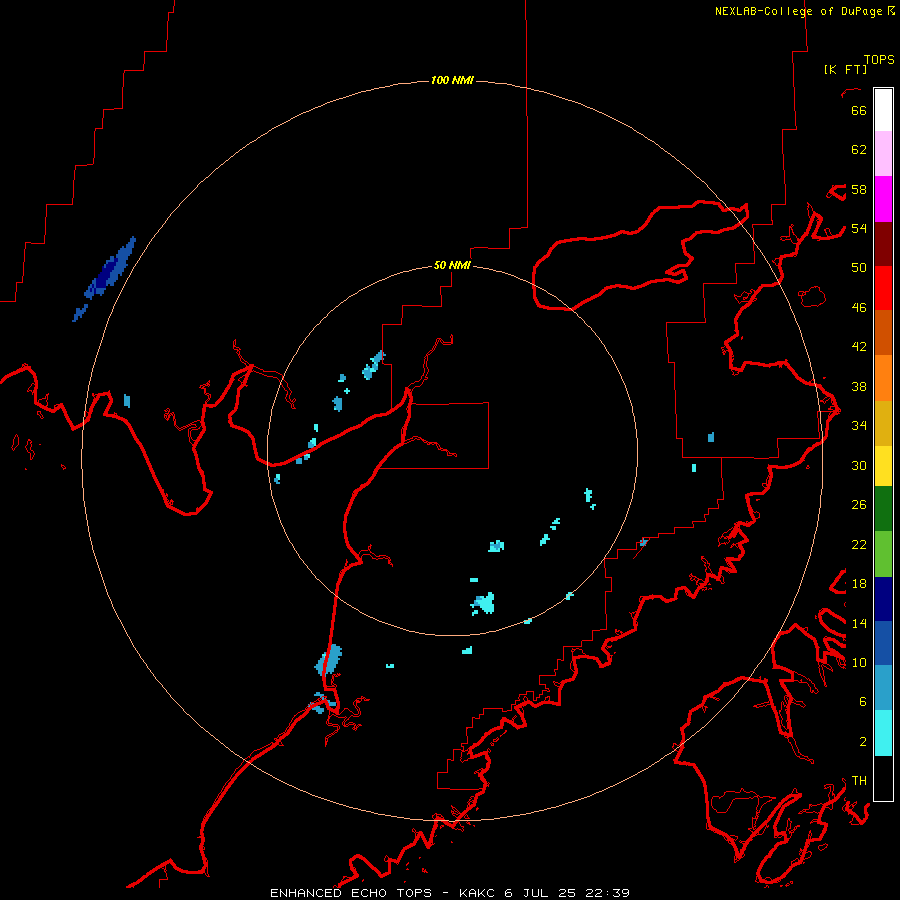Click the legend value "34"
The height and width of the screenshot is (900, 900).
(x=859, y=426)
